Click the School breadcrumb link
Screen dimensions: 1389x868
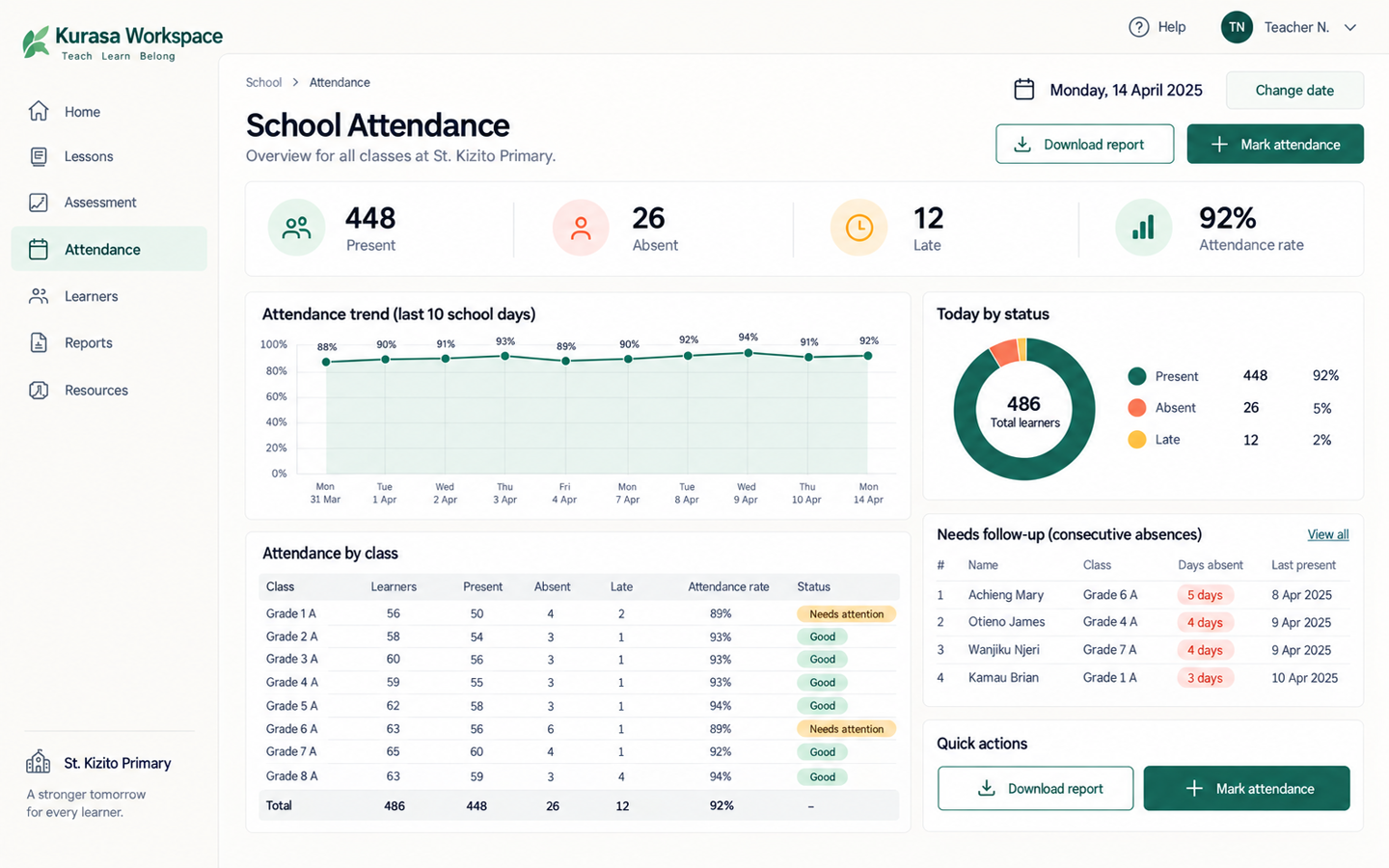click(263, 82)
